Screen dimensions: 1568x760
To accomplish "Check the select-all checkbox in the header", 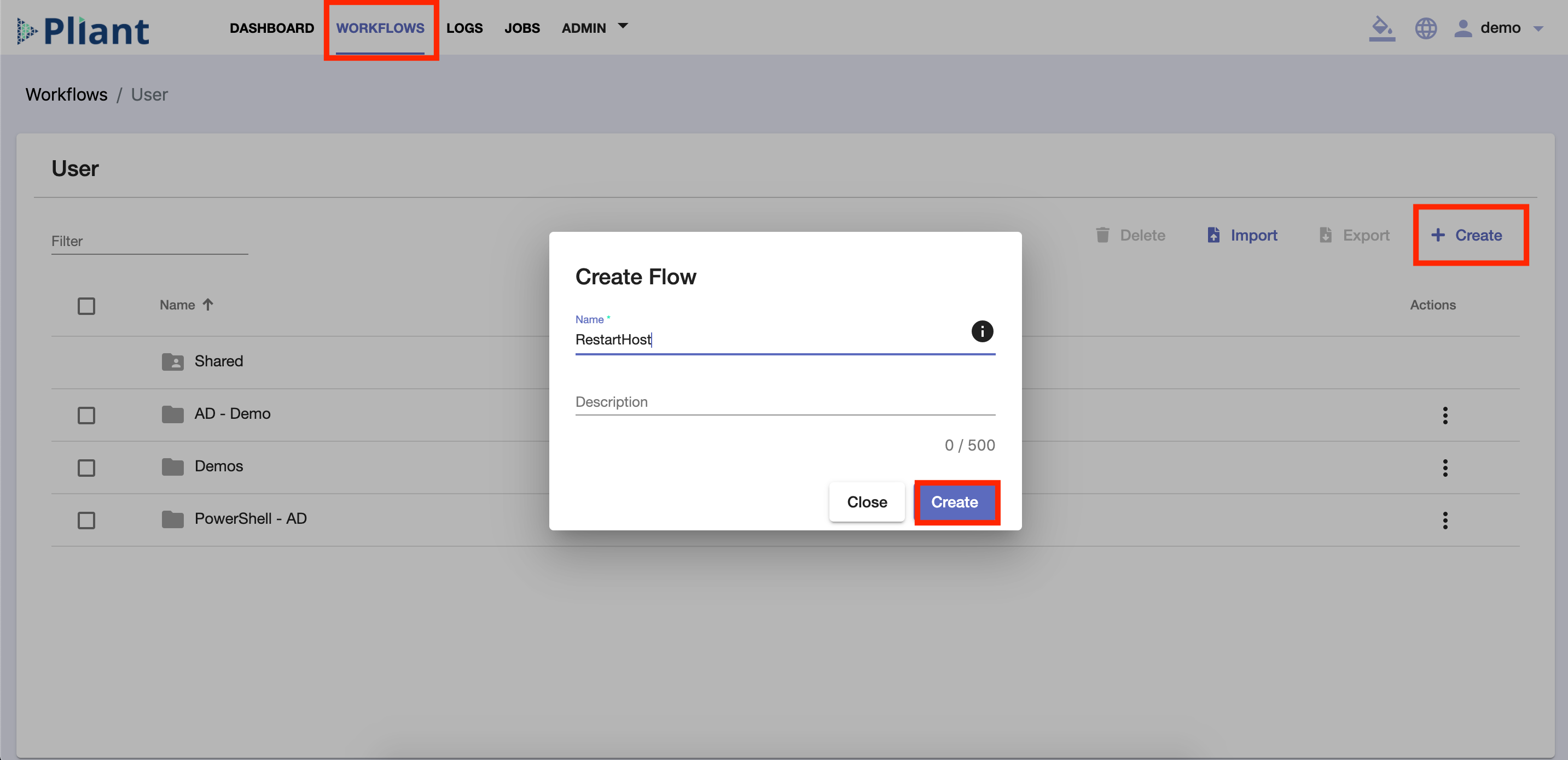I will click(x=86, y=306).
